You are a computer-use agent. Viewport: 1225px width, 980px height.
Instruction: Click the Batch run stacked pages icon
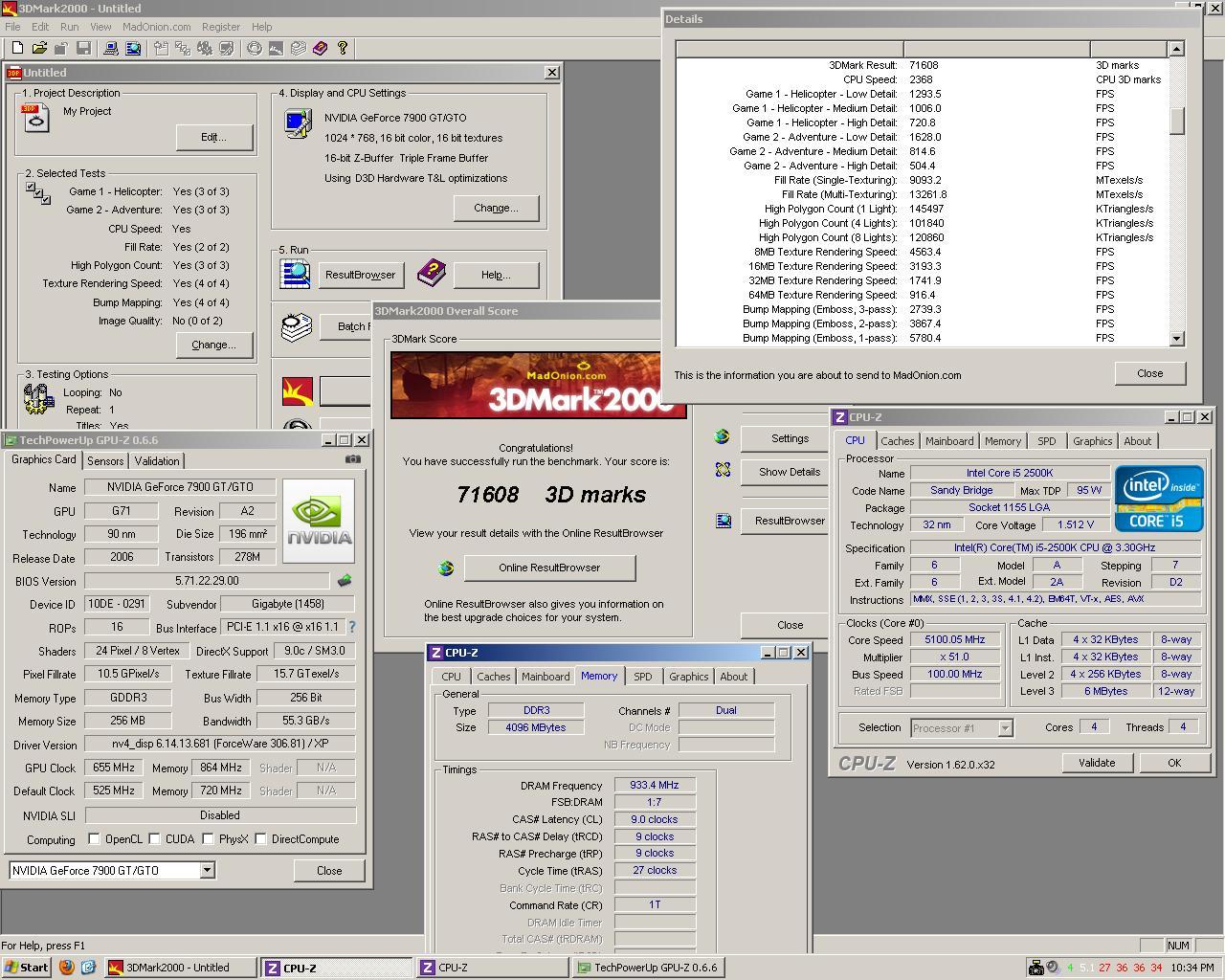click(297, 327)
